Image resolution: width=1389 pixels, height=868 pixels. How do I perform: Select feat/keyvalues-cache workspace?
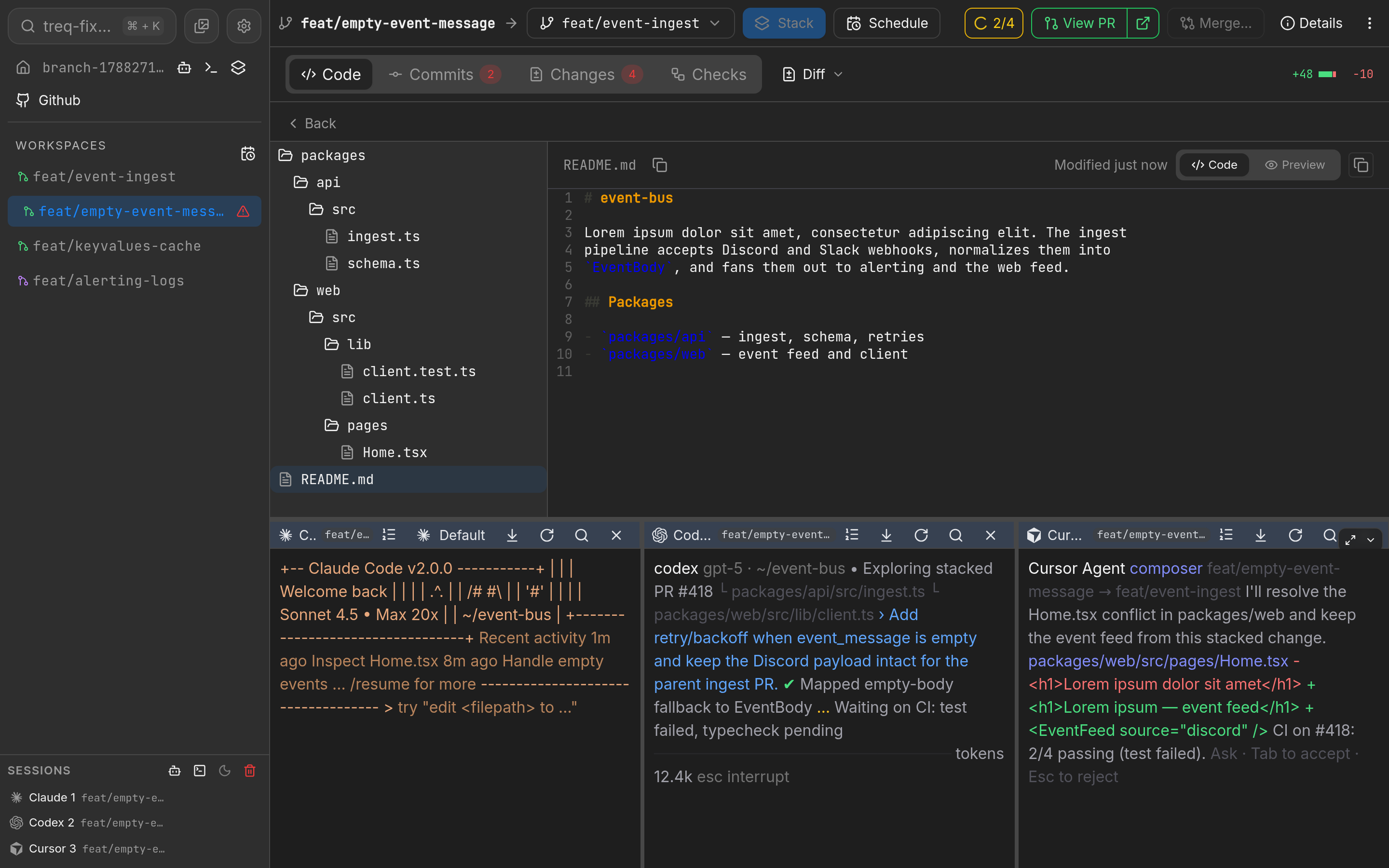click(x=134, y=246)
